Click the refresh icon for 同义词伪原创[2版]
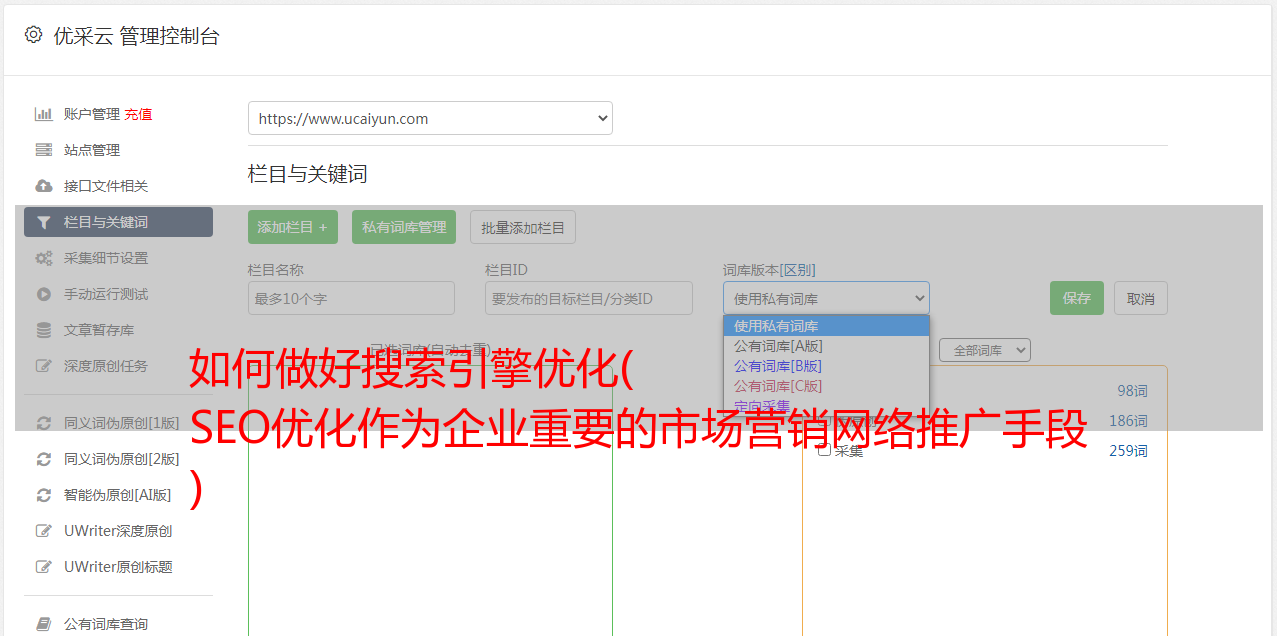 pyautogui.click(x=43, y=459)
